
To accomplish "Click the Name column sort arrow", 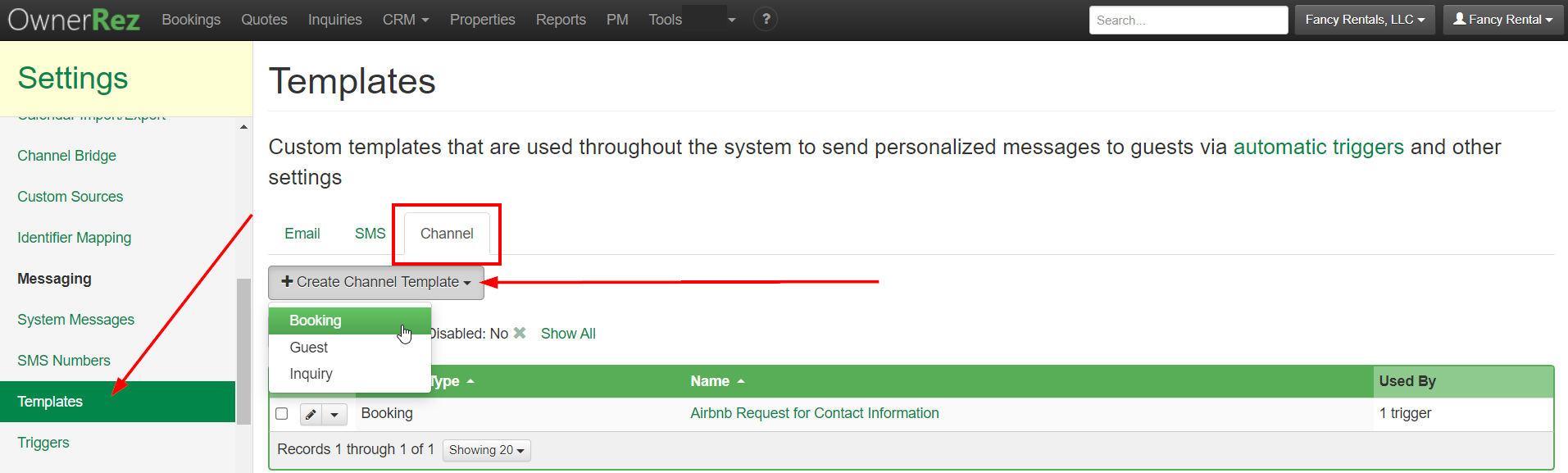I will (x=740, y=381).
